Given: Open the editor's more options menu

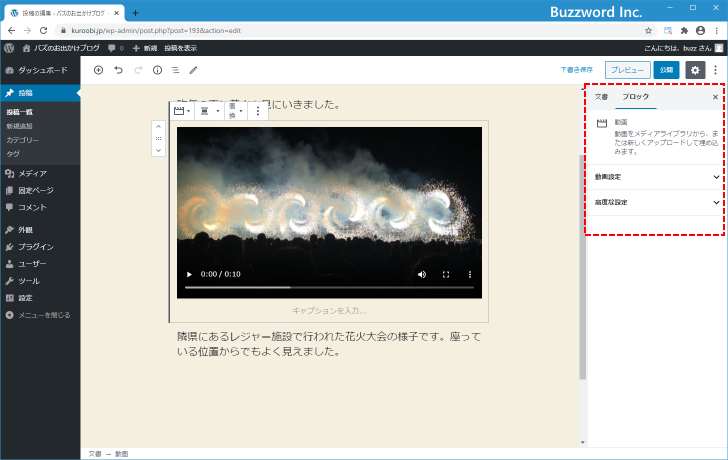Looking at the screenshot, I should point(715,70).
